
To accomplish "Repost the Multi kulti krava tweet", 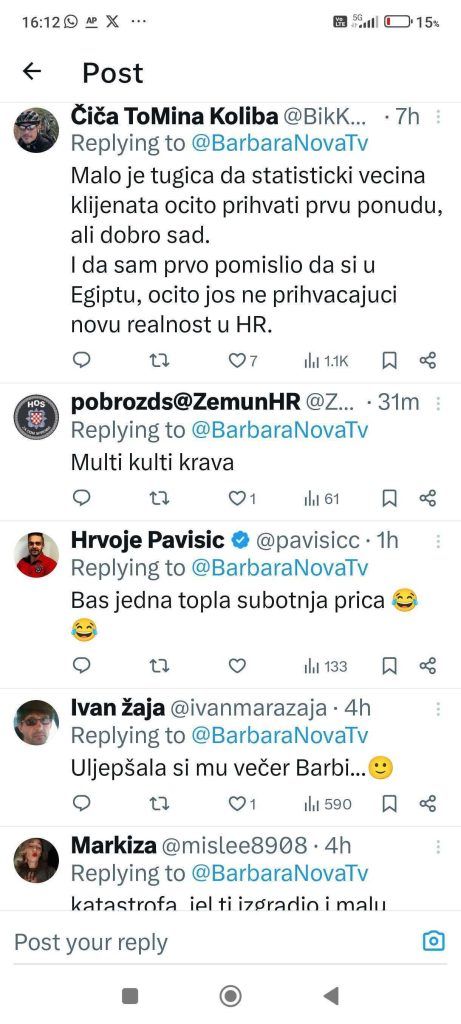I will pos(159,498).
